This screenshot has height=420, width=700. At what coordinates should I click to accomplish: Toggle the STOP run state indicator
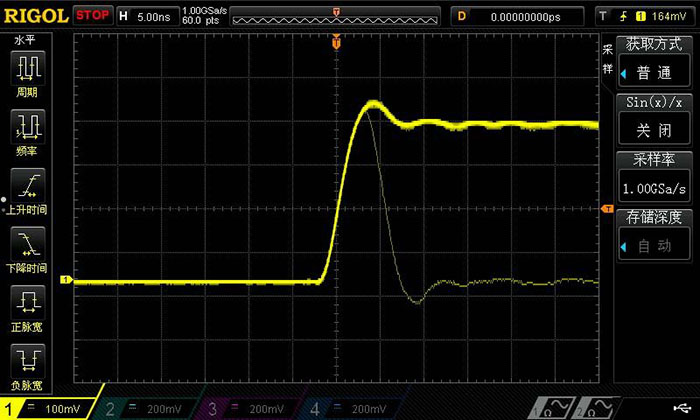[x=93, y=15]
